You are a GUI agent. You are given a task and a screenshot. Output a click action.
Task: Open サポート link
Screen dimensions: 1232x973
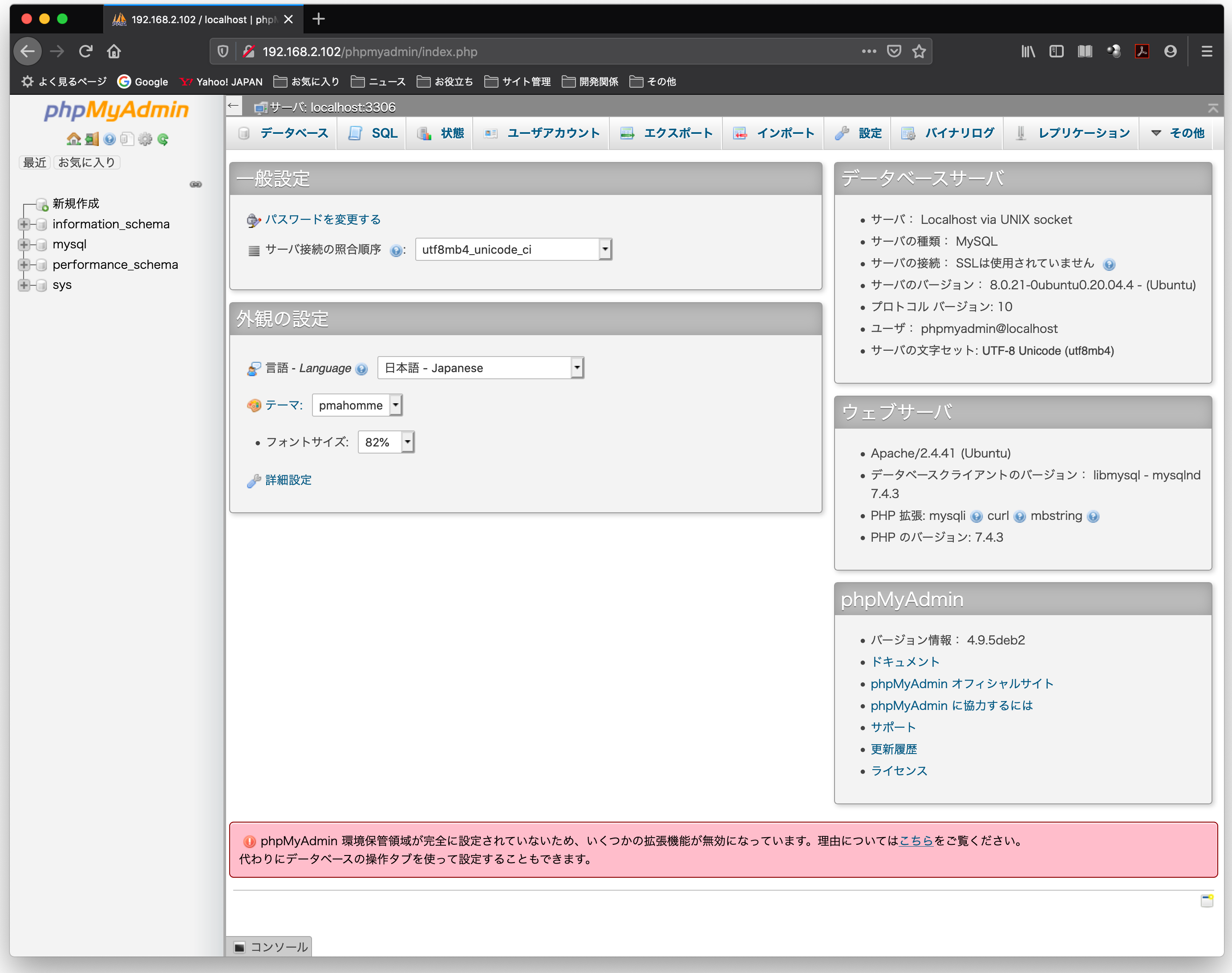tap(893, 727)
